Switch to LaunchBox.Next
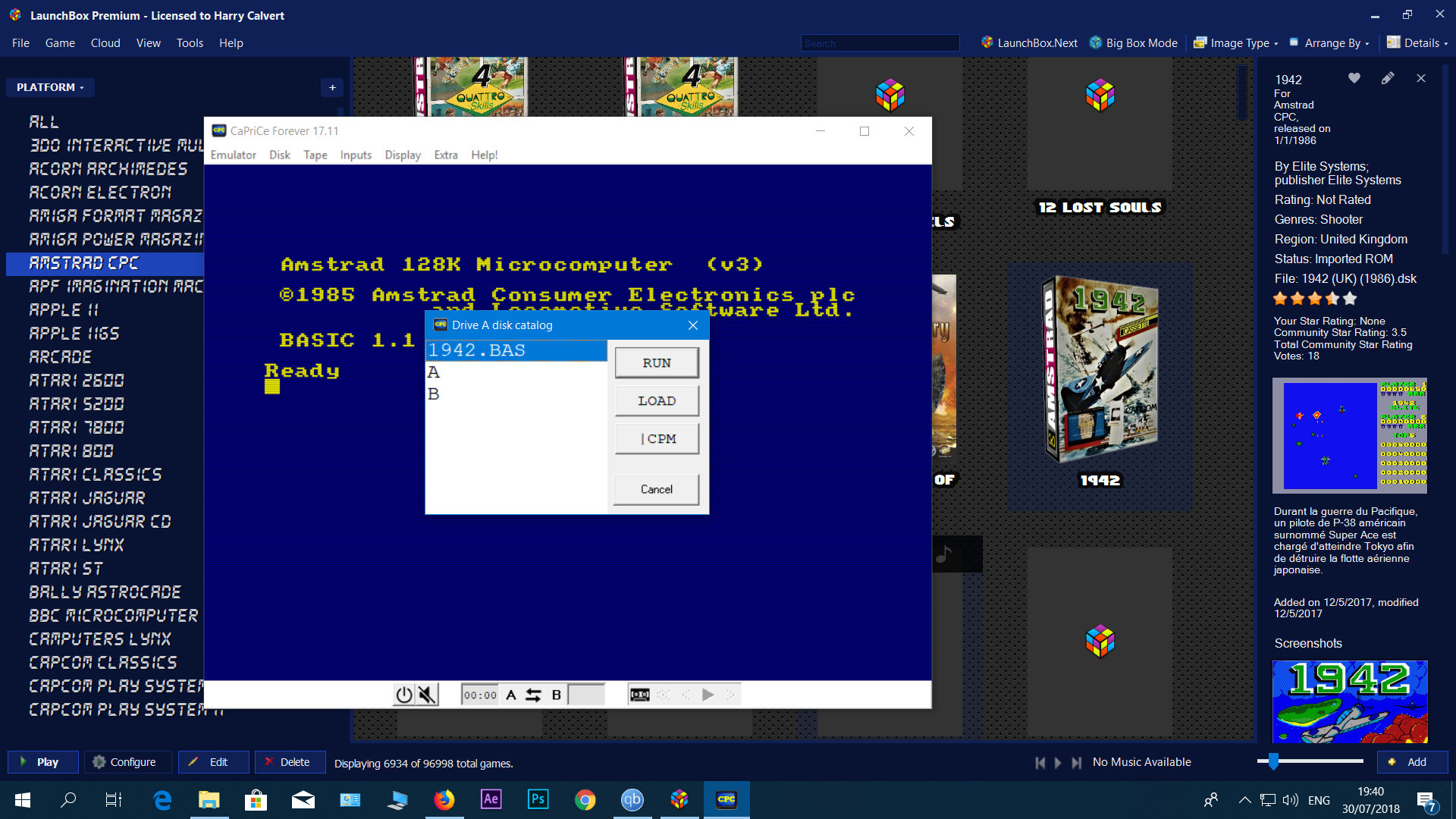 click(1029, 43)
